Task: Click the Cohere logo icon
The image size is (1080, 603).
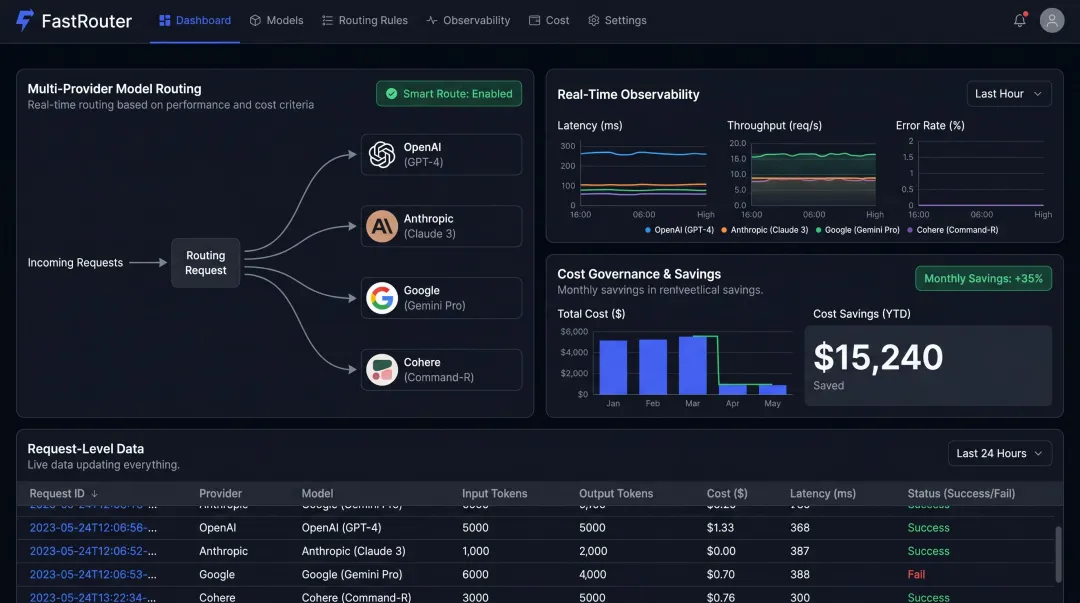Action: click(382, 369)
